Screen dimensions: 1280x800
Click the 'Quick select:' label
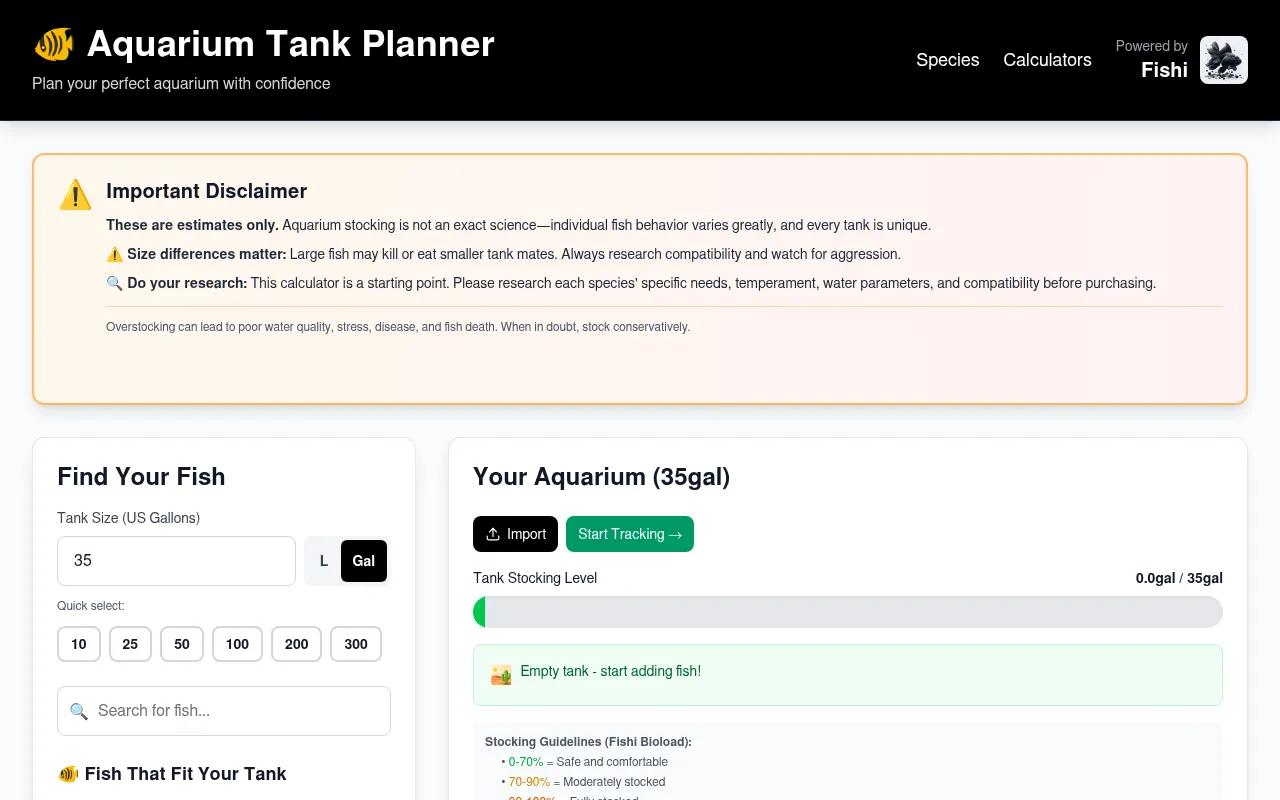(x=91, y=606)
